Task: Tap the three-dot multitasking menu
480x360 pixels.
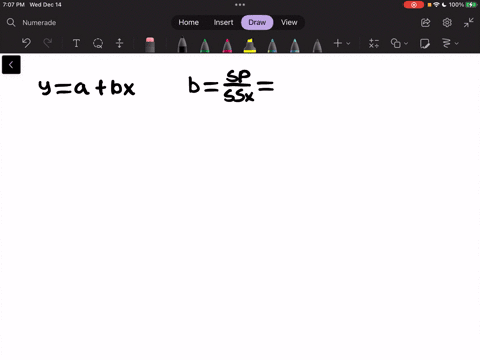Action: pyautogui.click(x=240, y=5)
